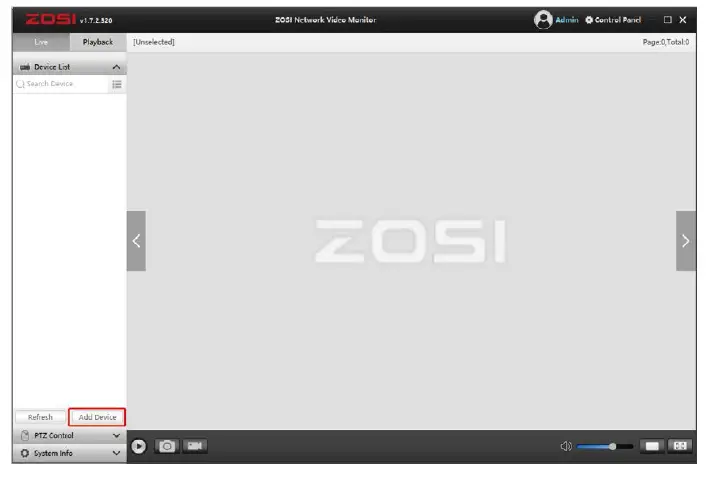
Task: Take a snapshot with camera icon
Action: tap(167, 446)
